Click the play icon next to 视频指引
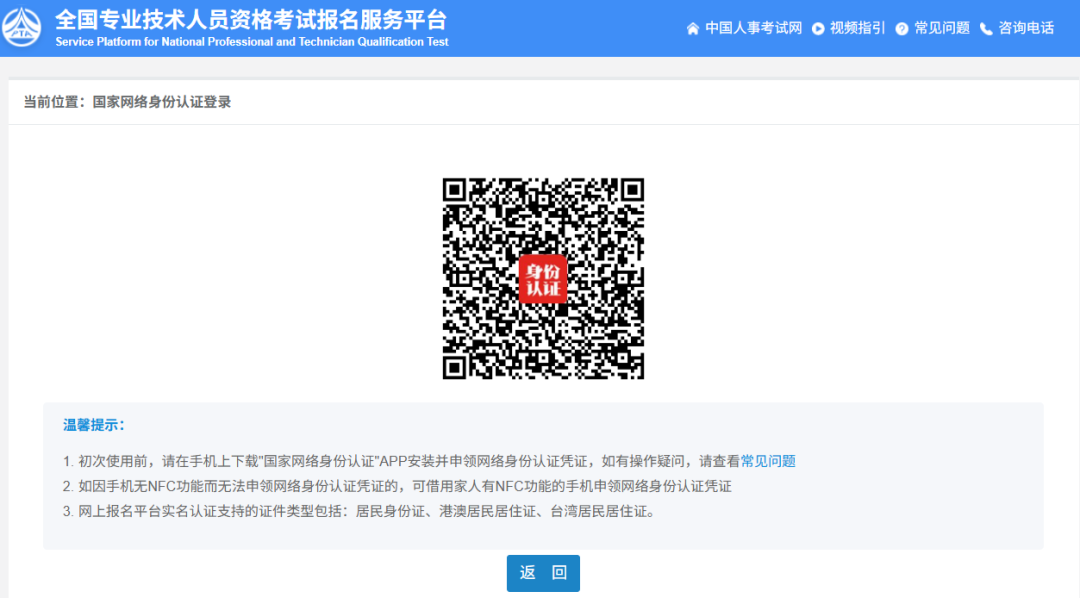 [x=818, y=28]
